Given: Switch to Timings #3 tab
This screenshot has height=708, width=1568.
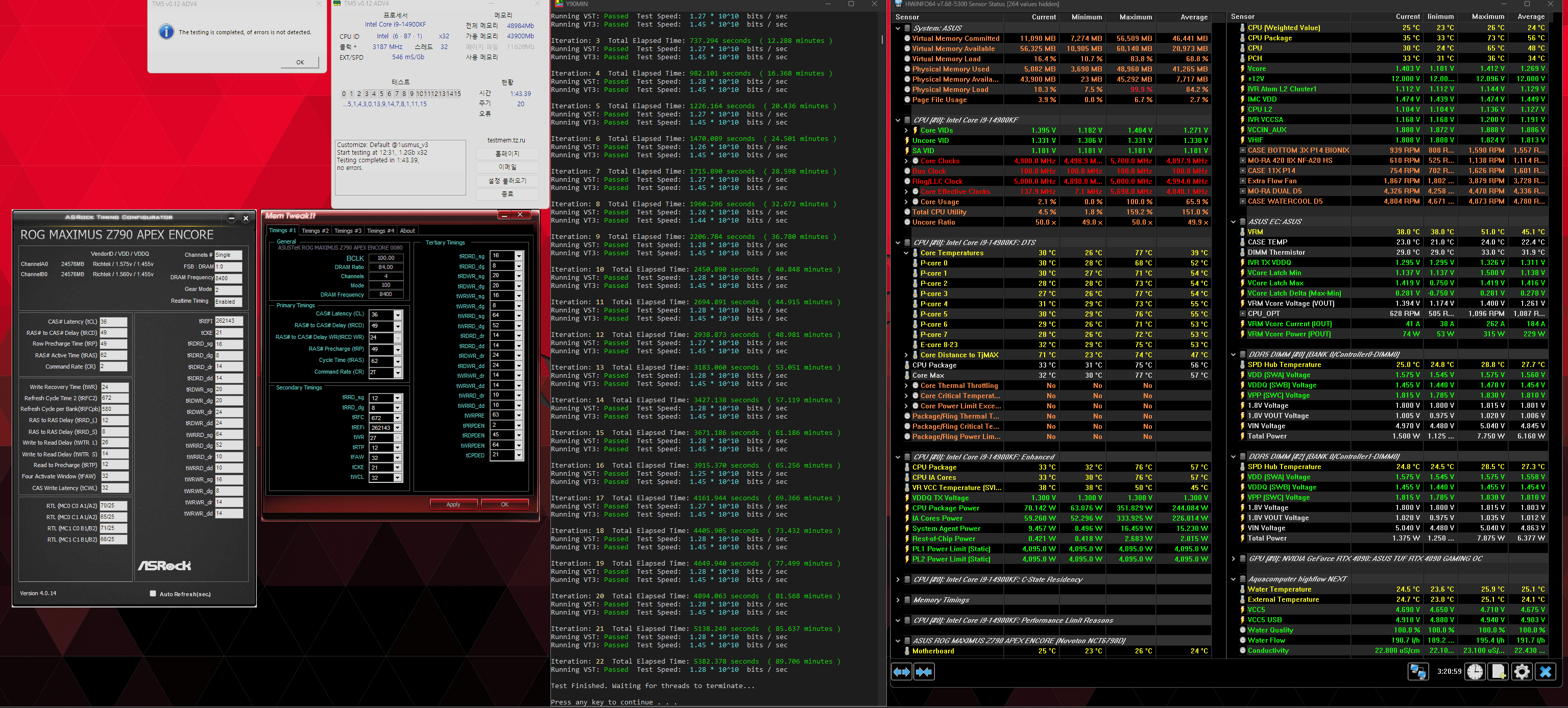Looking at the screenshot, I should click(348, 231).
